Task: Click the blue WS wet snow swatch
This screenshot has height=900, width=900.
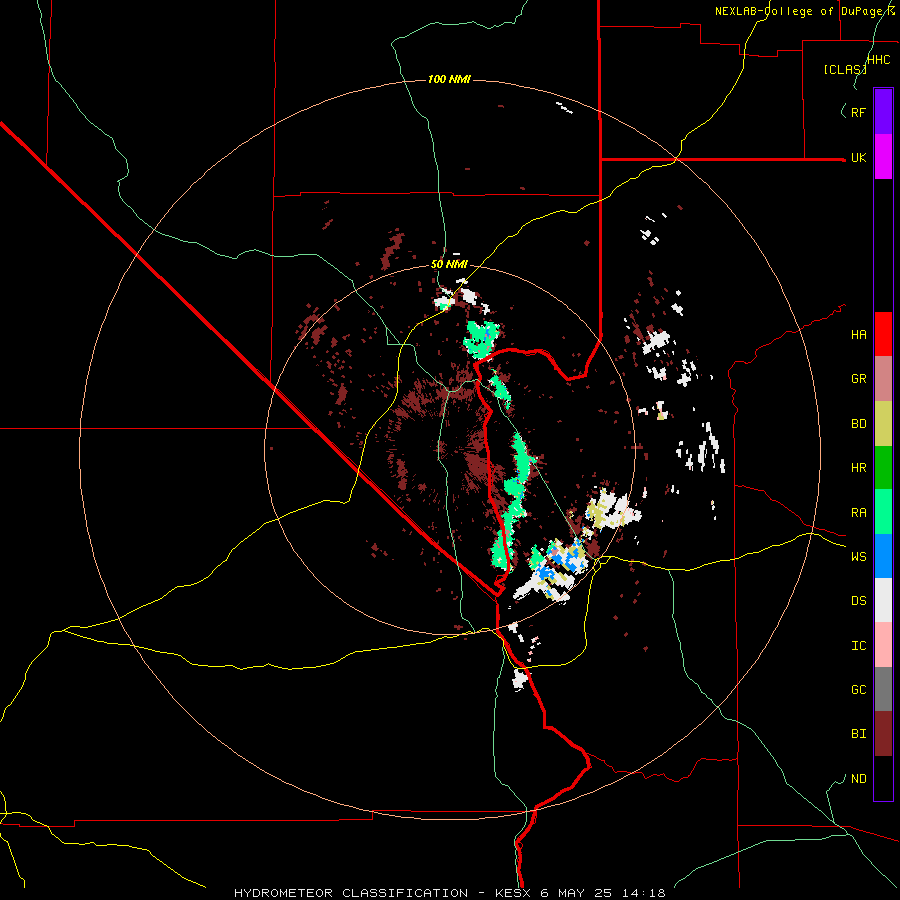Action: pyautogui.click(x=883, y=556)
